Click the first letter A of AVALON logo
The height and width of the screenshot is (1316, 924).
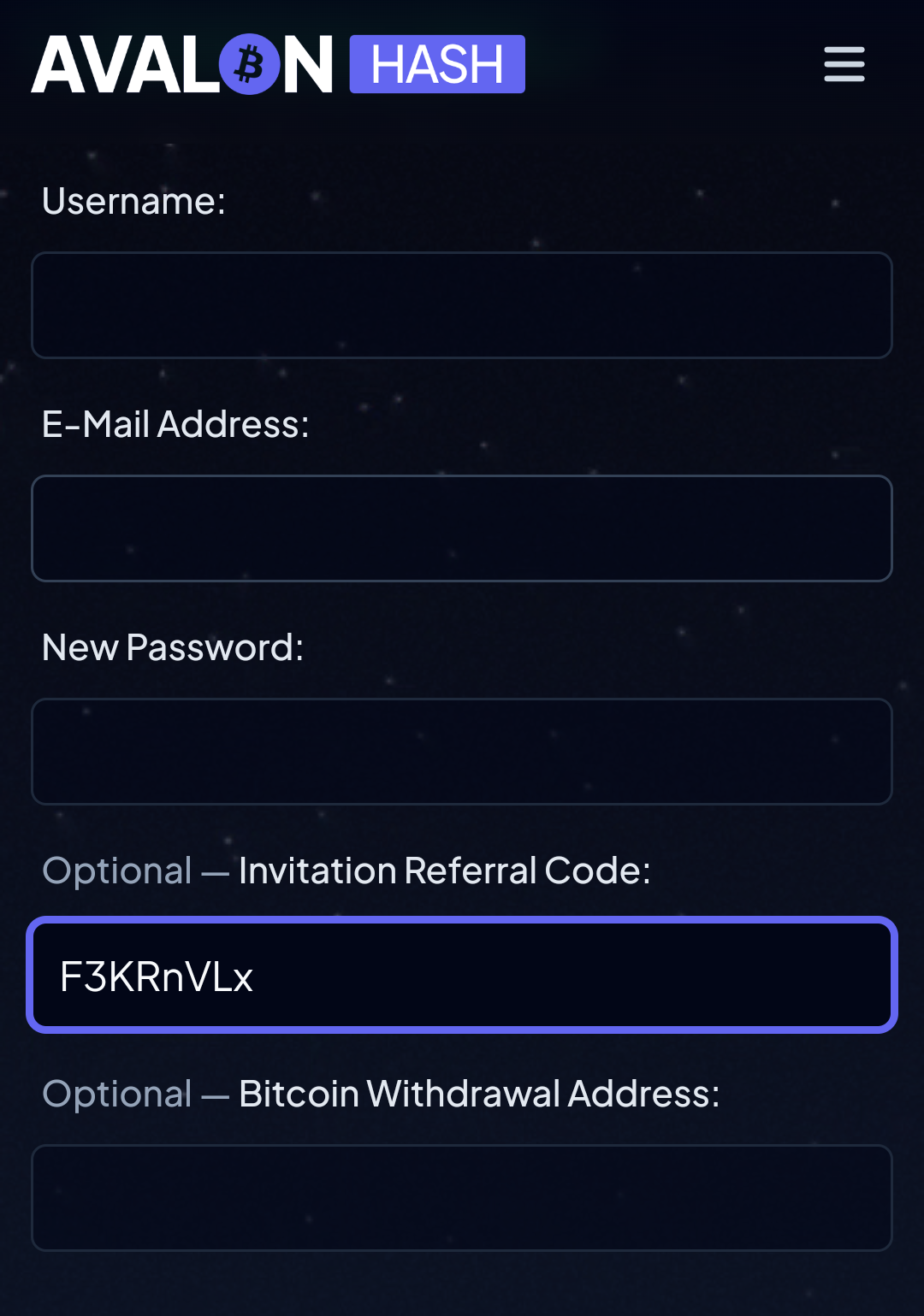58,65
